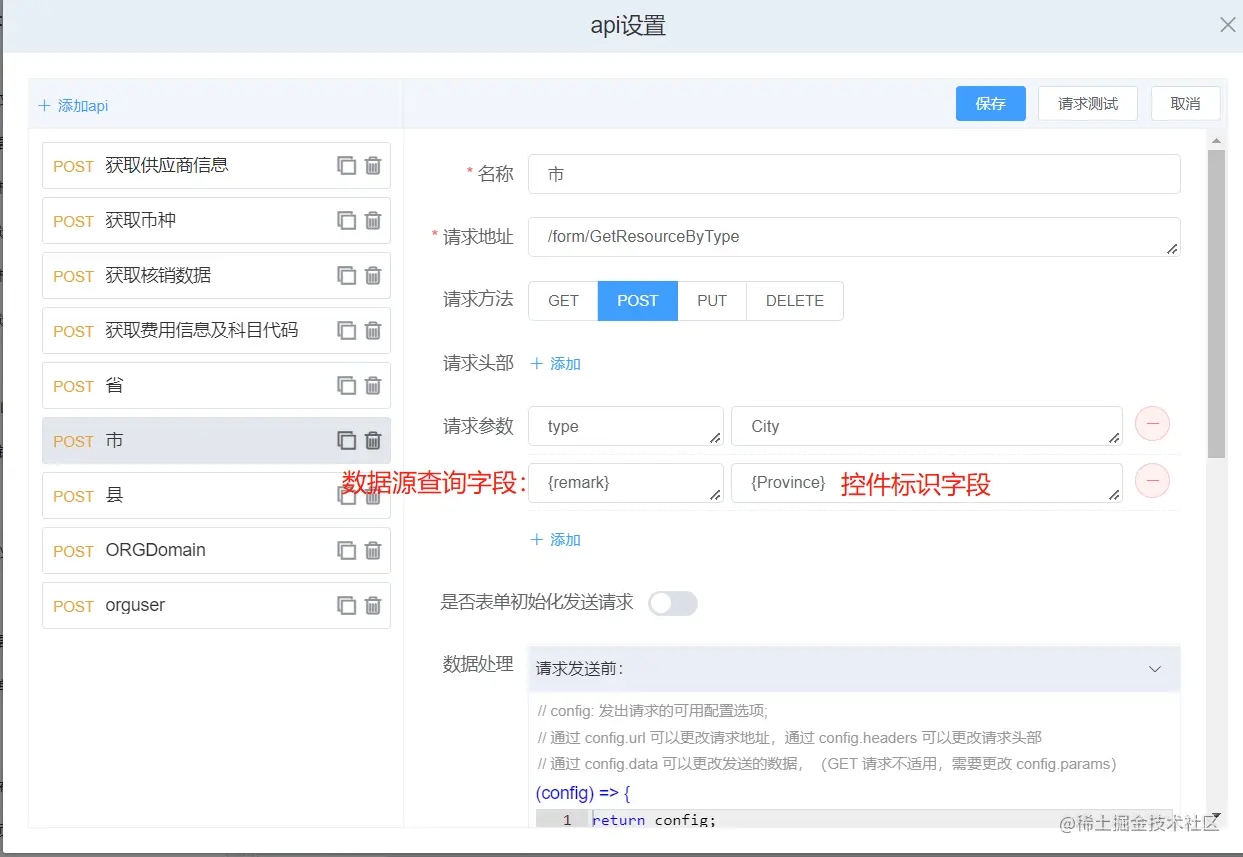Click the 保存 save button
Screen dimensions: 1243x857
990,103
